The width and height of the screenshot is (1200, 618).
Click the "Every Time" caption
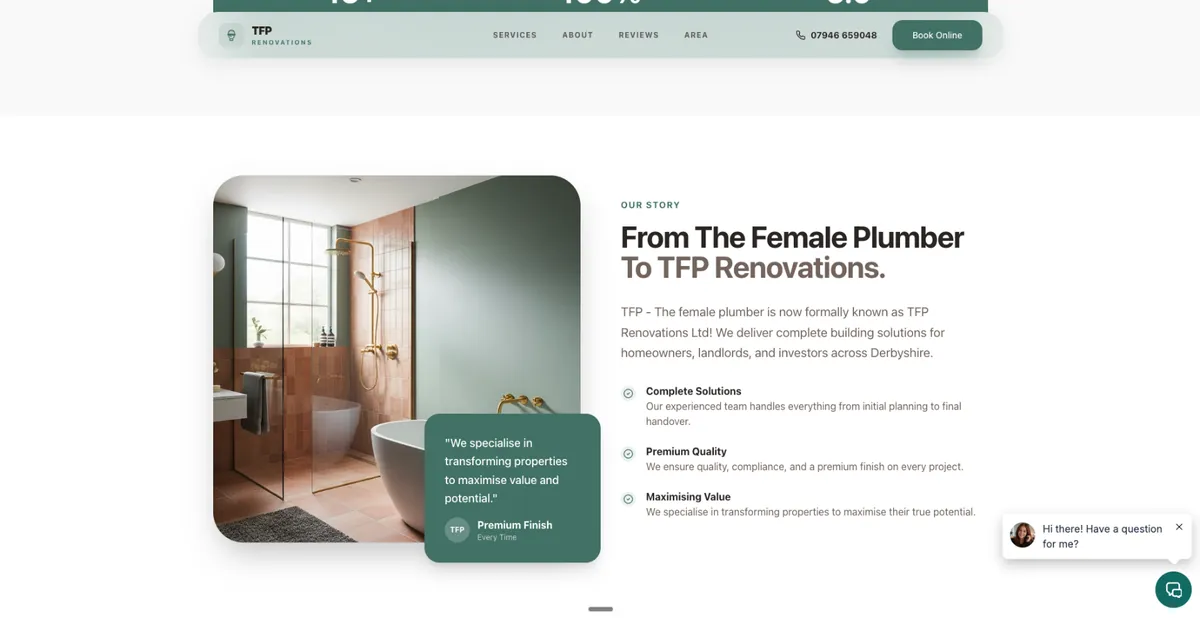point(497,538)
